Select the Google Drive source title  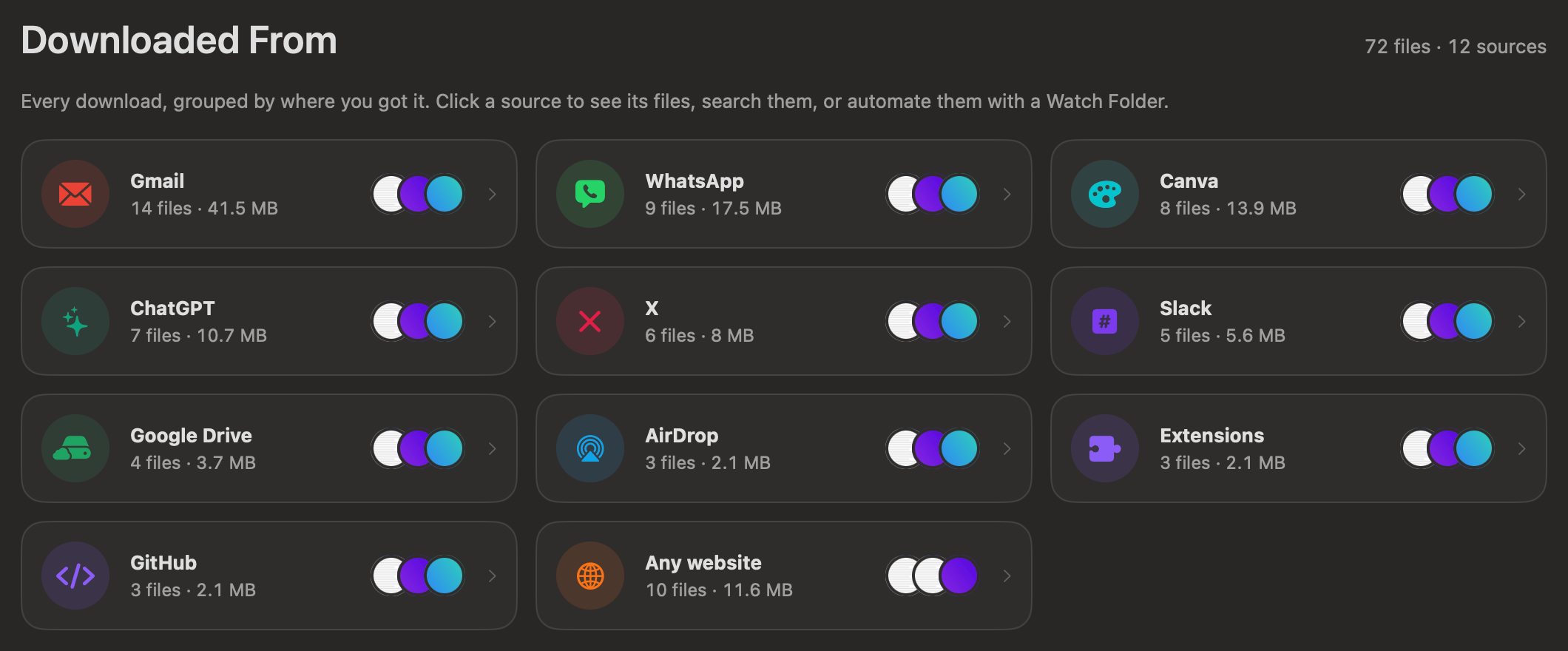coord(191,436)
